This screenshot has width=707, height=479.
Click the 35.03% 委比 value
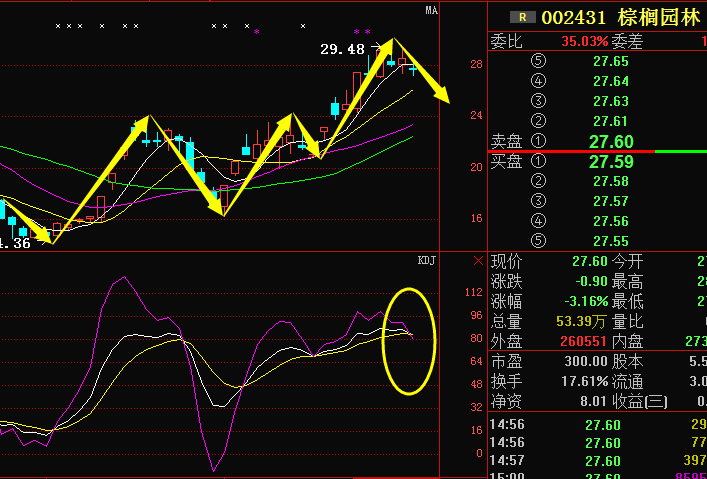pyautogui.click(x=585, y=41)
